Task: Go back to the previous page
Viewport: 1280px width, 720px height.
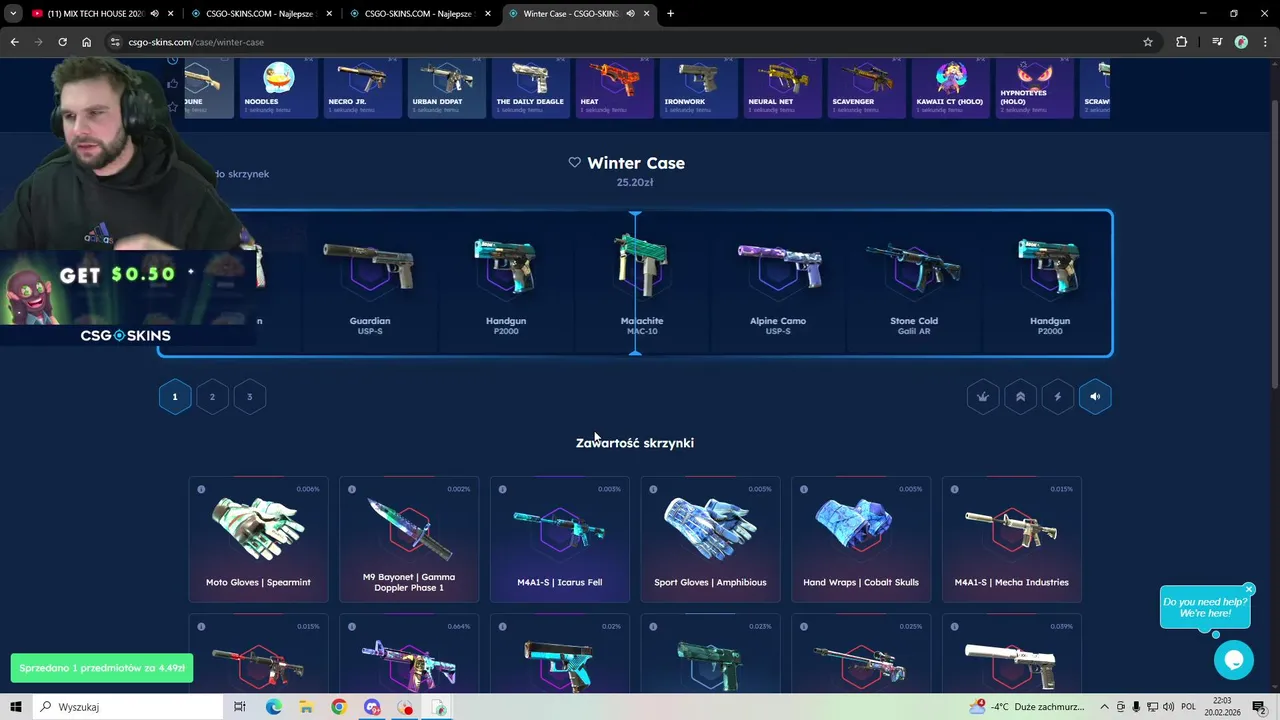Action: point(14,42)
